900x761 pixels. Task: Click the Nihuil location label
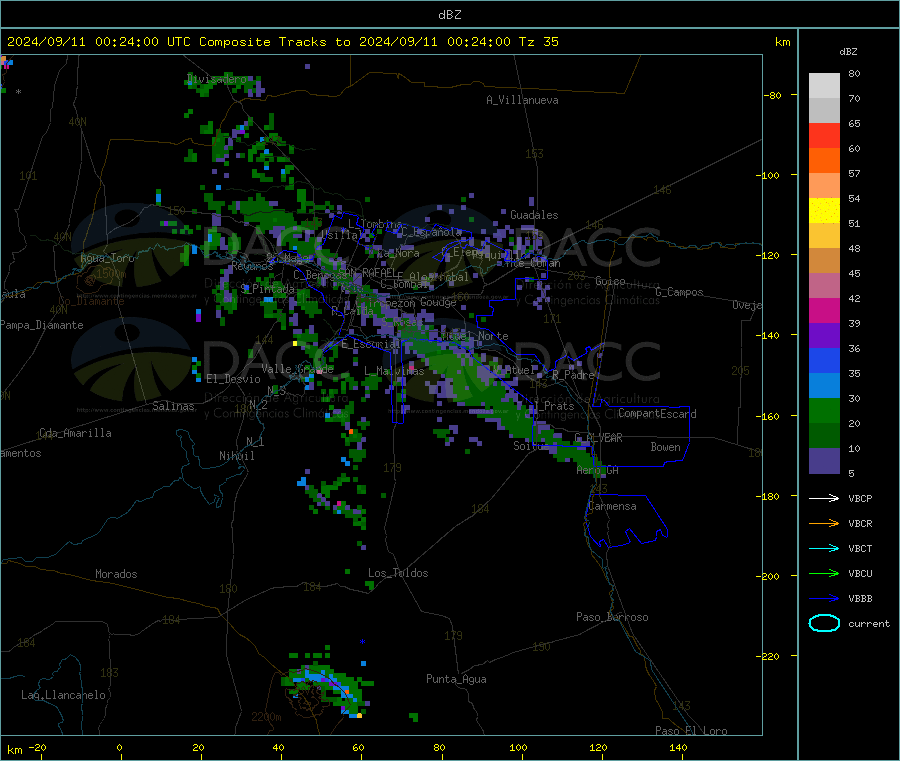tap(236, 456)
